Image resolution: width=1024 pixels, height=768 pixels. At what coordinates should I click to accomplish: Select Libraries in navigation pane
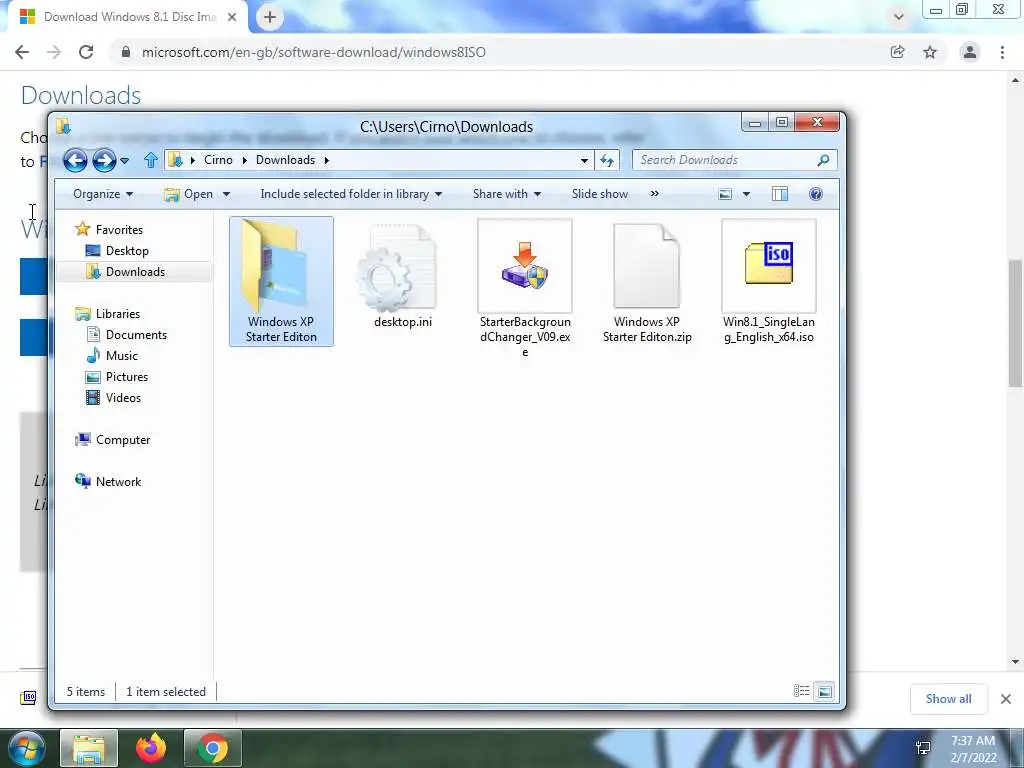click(118, 314)
